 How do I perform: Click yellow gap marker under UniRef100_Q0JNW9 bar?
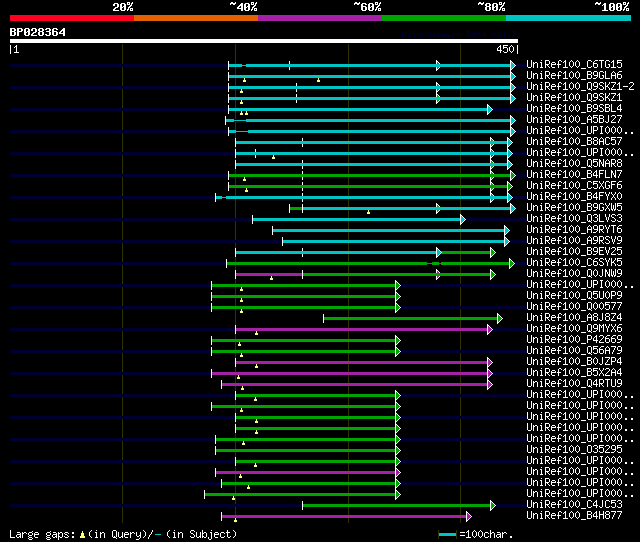tap(271, 278)
